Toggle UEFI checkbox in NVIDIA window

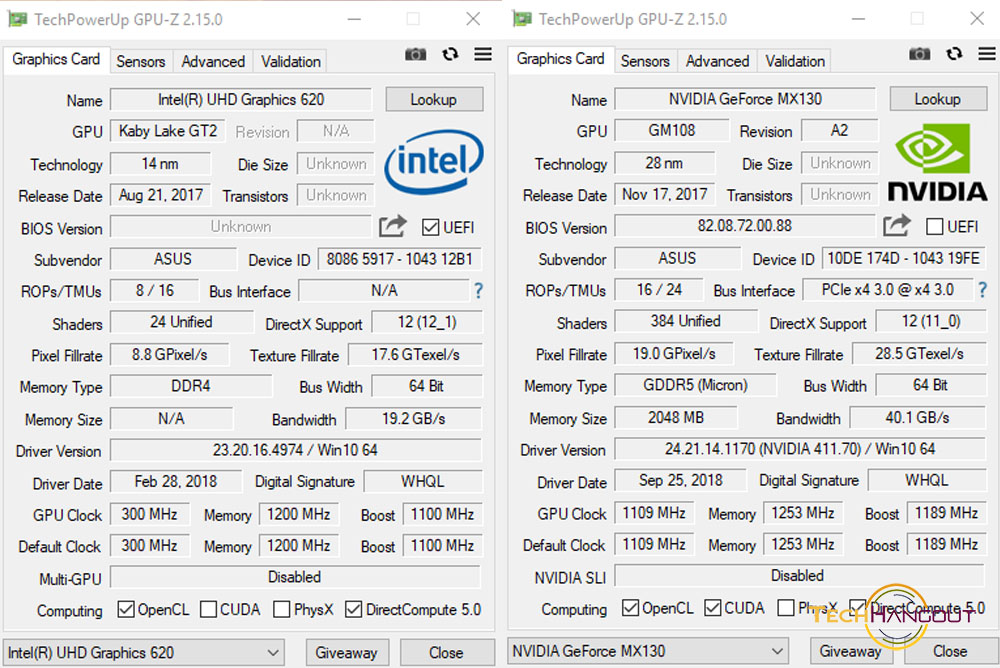pos(934,226)
